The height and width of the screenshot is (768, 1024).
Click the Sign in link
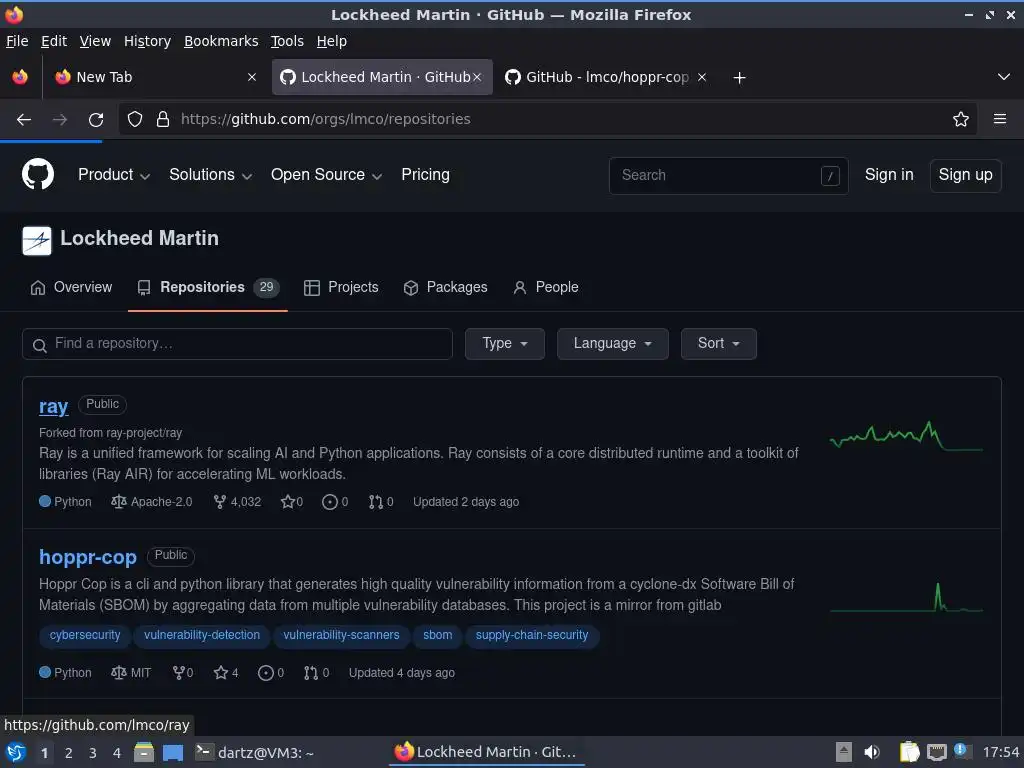pos(889,174)
